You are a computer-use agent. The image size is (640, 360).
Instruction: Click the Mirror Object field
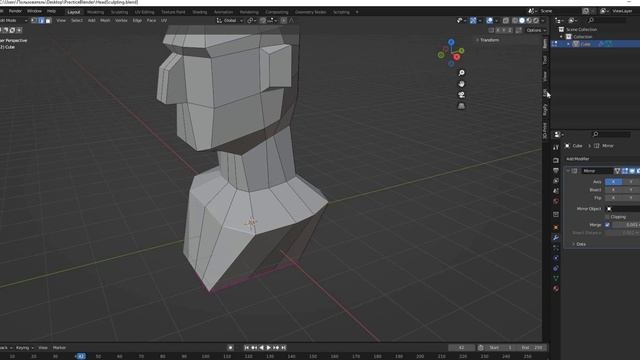point(622,209)
